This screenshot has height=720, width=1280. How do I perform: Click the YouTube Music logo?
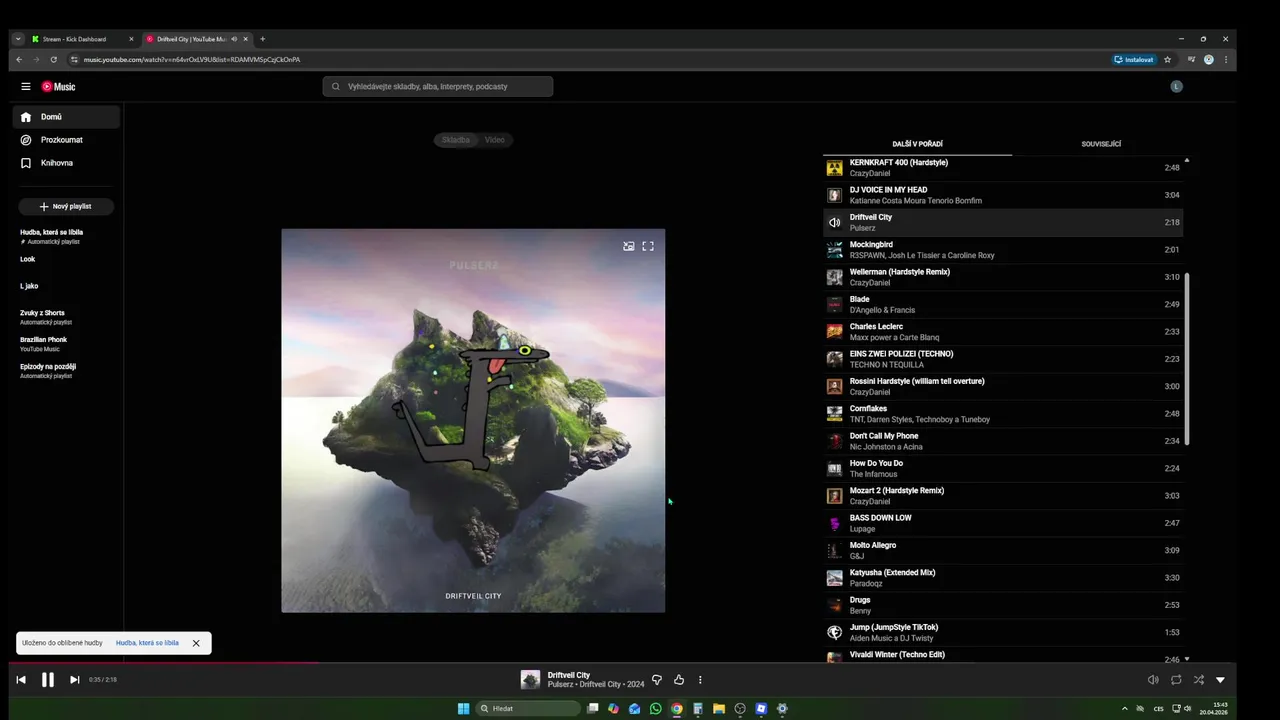(x=58, y=87)
